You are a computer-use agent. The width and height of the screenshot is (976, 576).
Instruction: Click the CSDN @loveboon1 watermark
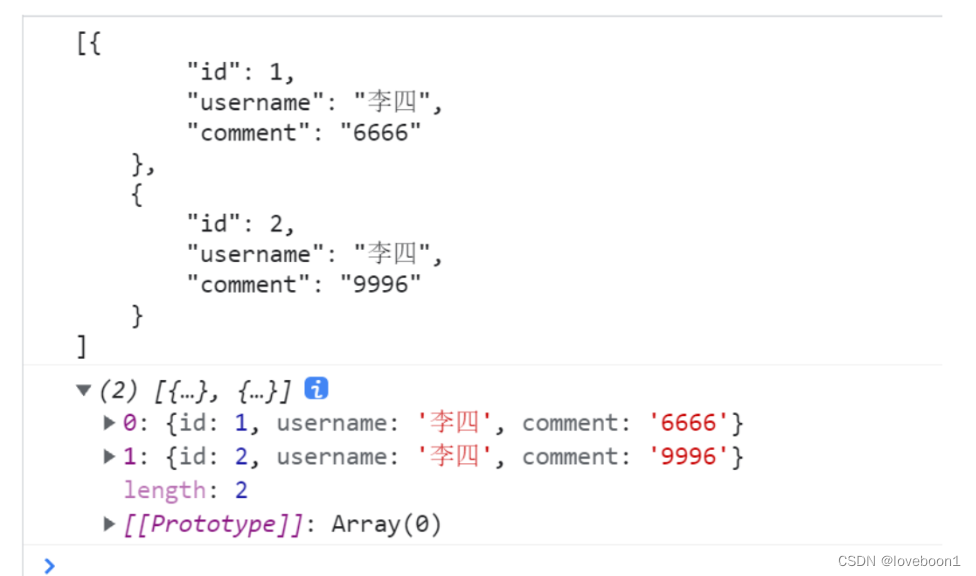tap(898, 561)
